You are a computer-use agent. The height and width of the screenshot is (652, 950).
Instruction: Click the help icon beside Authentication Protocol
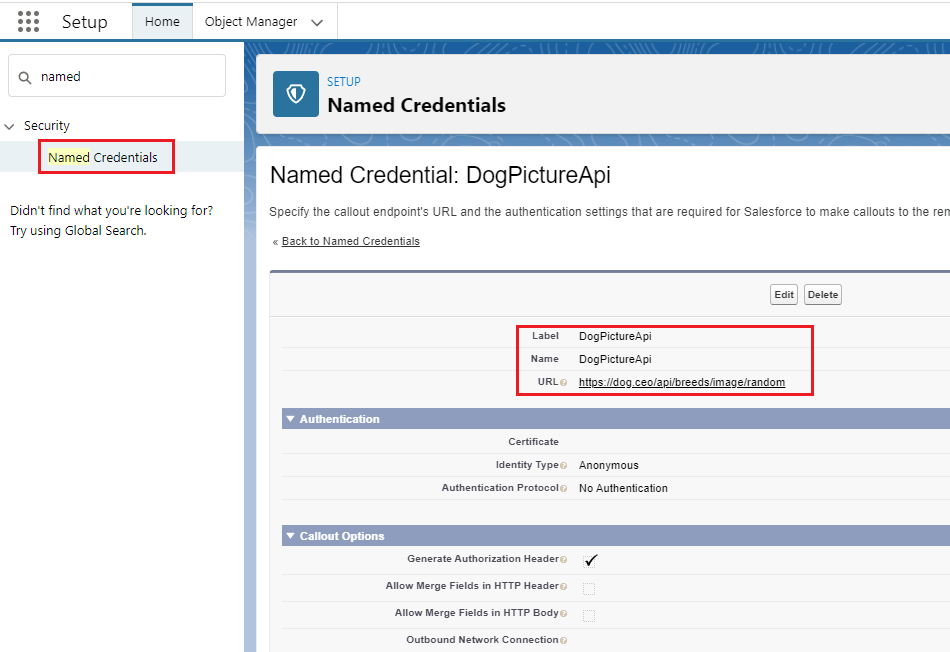565,489
